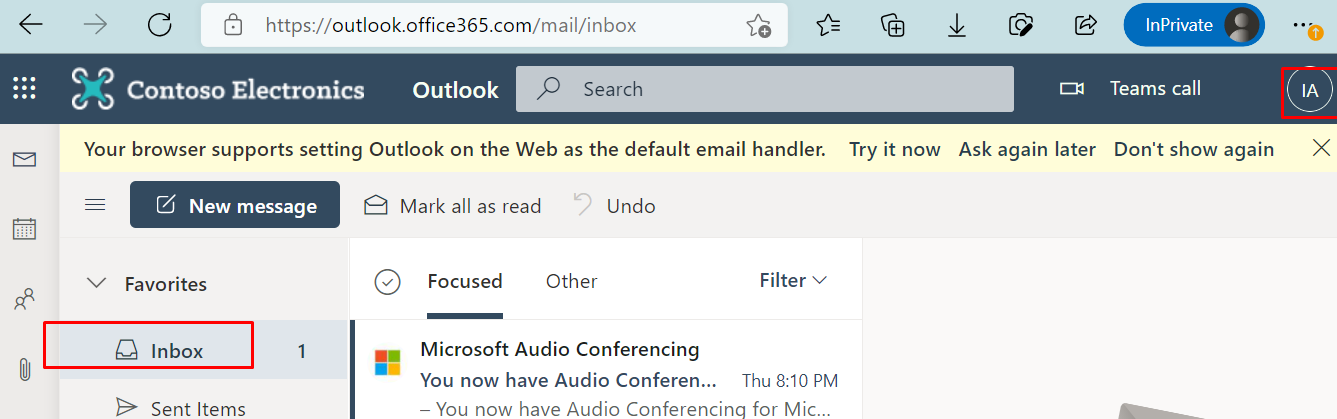Toggle the navigation pane hamburger button
1337x419 pixels.
pos(95,205)
